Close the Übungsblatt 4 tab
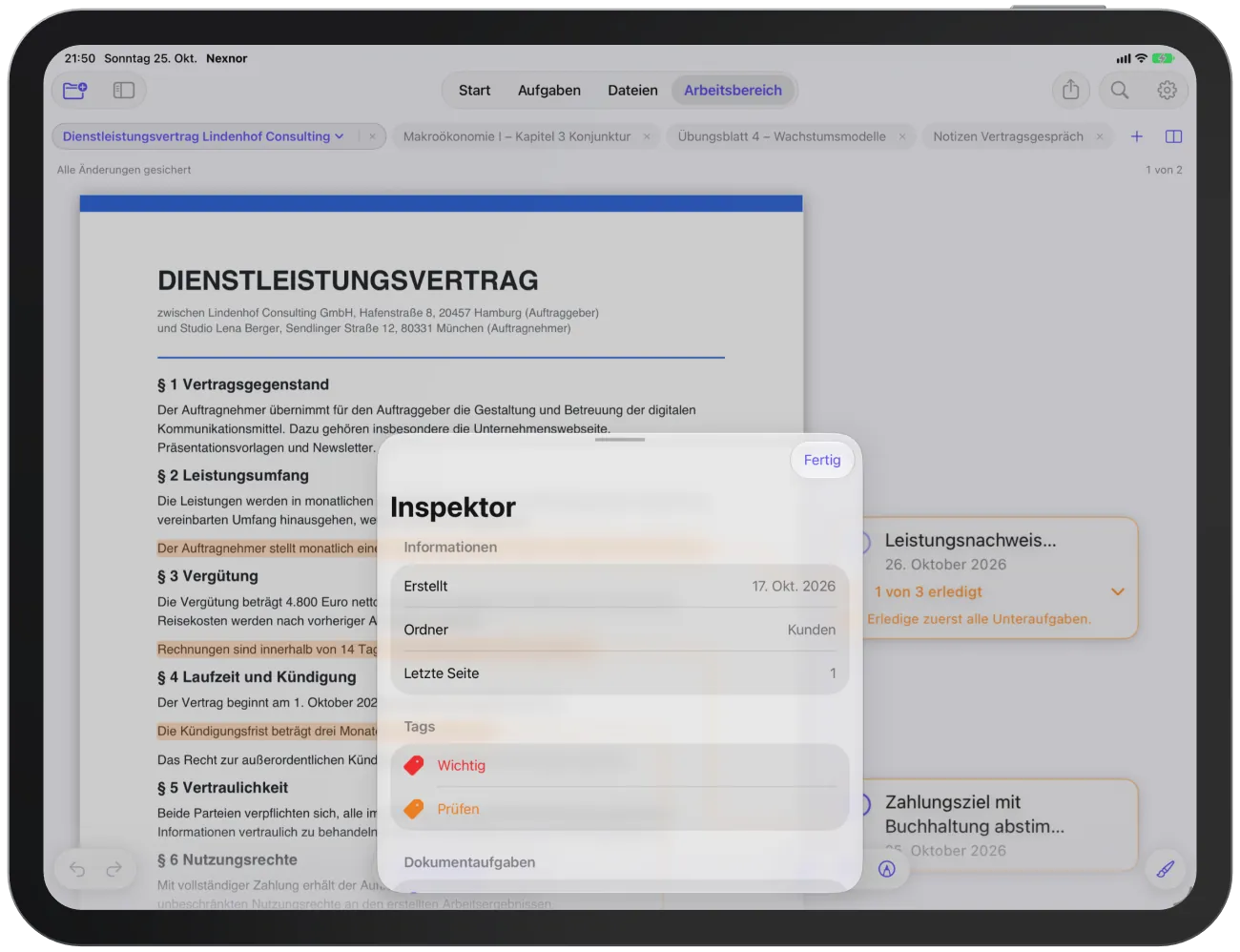Image resolution: width=1240 pixels, height=952 pixels. coord(902,136)
